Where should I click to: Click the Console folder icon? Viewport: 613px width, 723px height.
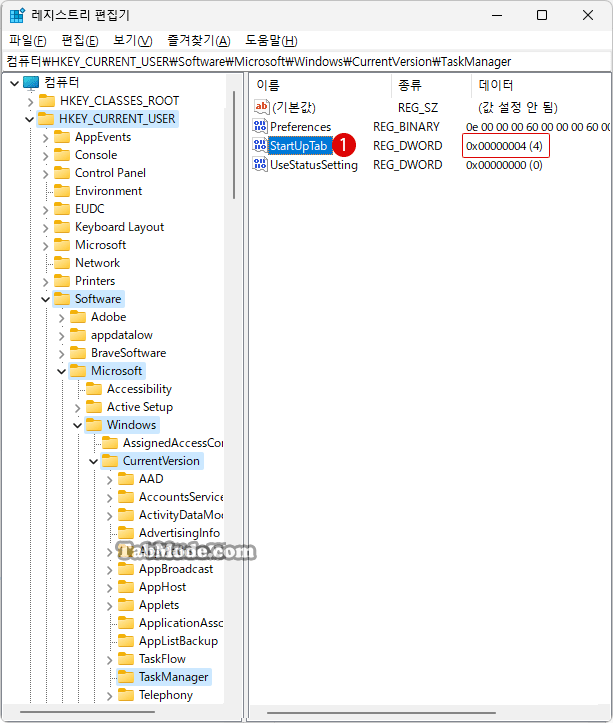click(62, 155)
